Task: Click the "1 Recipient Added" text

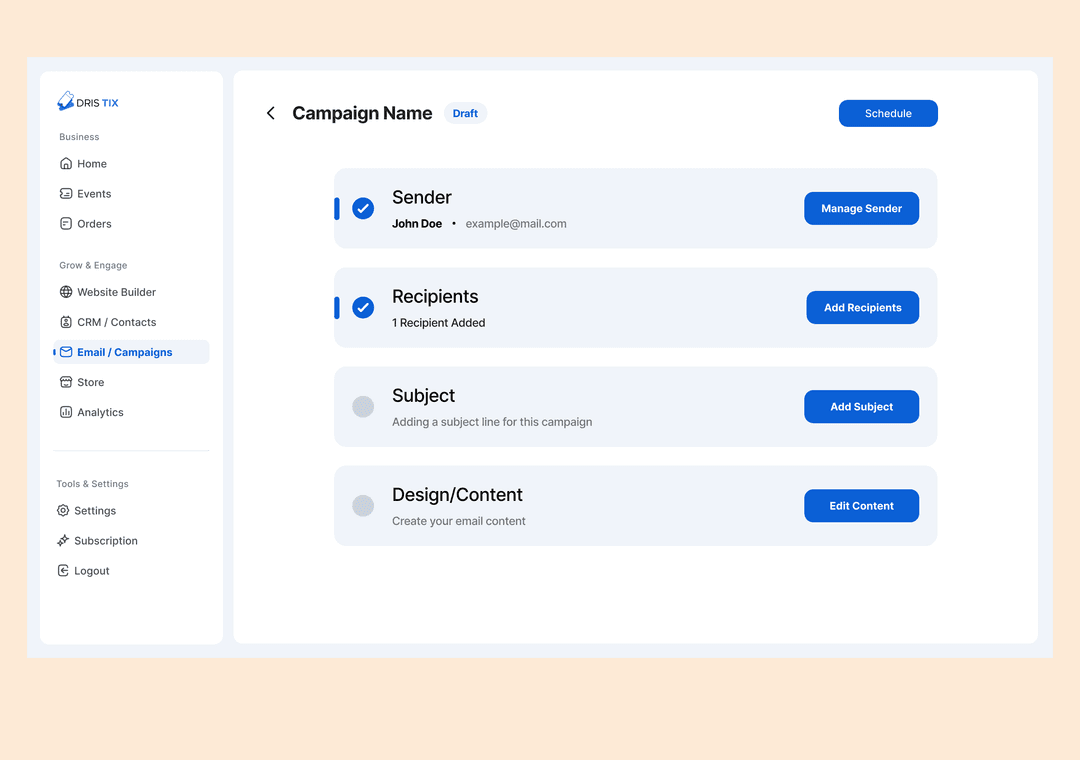Action: tap(438, 322)
